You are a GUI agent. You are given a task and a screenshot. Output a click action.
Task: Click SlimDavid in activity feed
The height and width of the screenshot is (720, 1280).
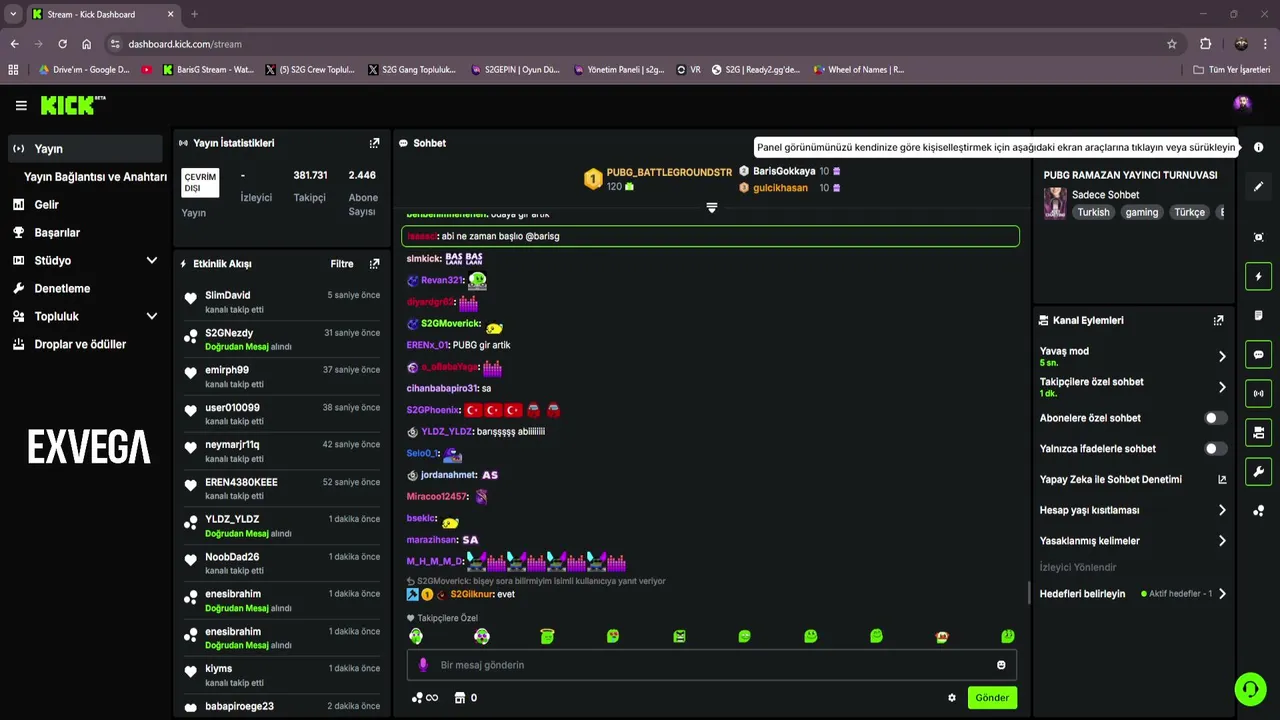click(228, 296)
